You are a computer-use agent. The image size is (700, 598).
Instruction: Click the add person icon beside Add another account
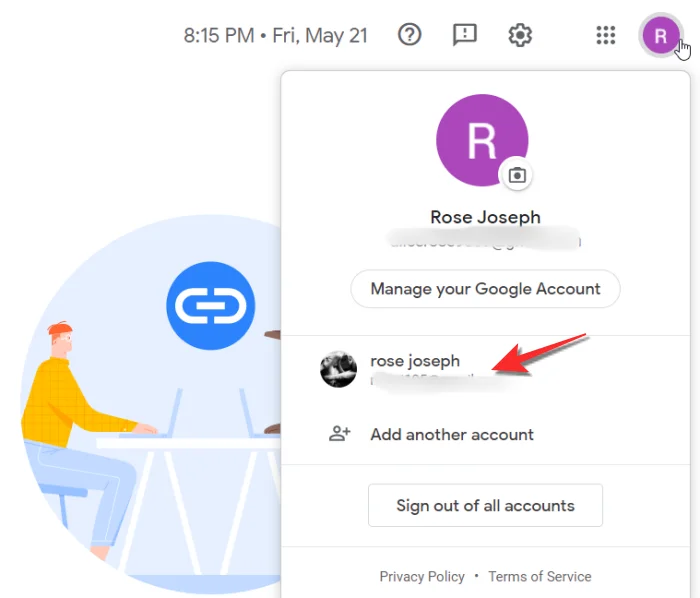click(x=340, y=434)
